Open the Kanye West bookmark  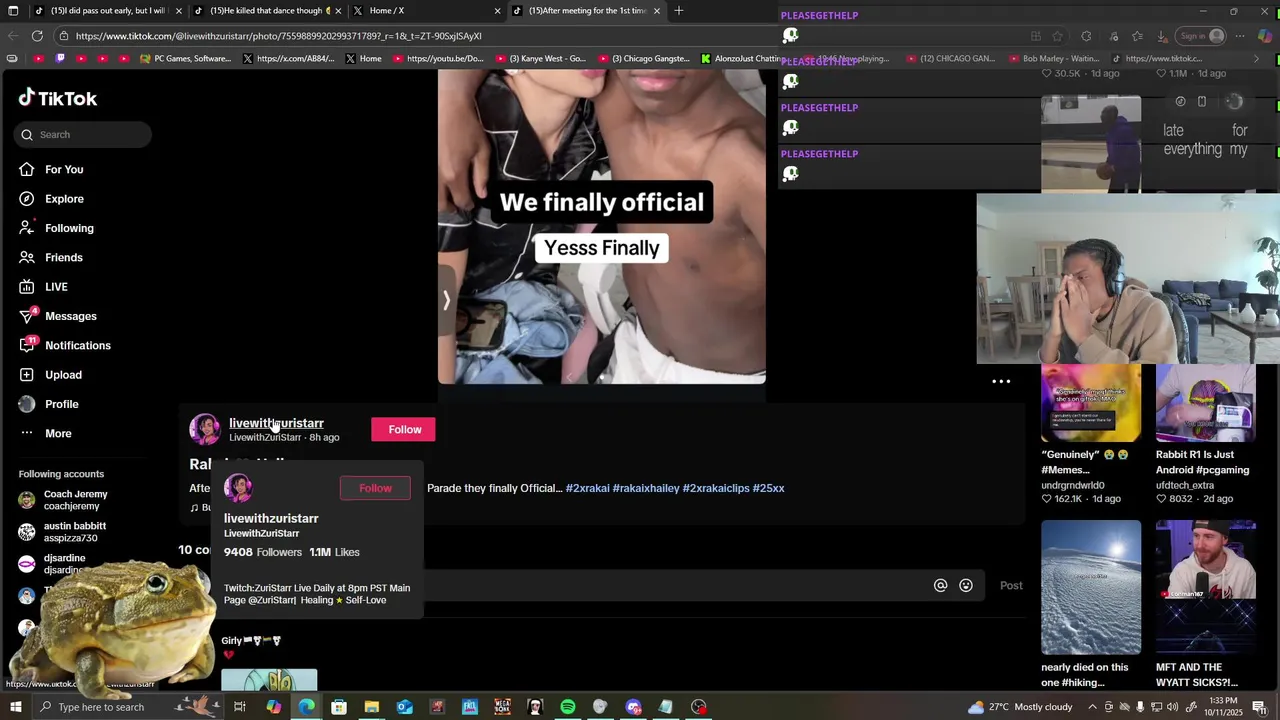tap(539, 59)
